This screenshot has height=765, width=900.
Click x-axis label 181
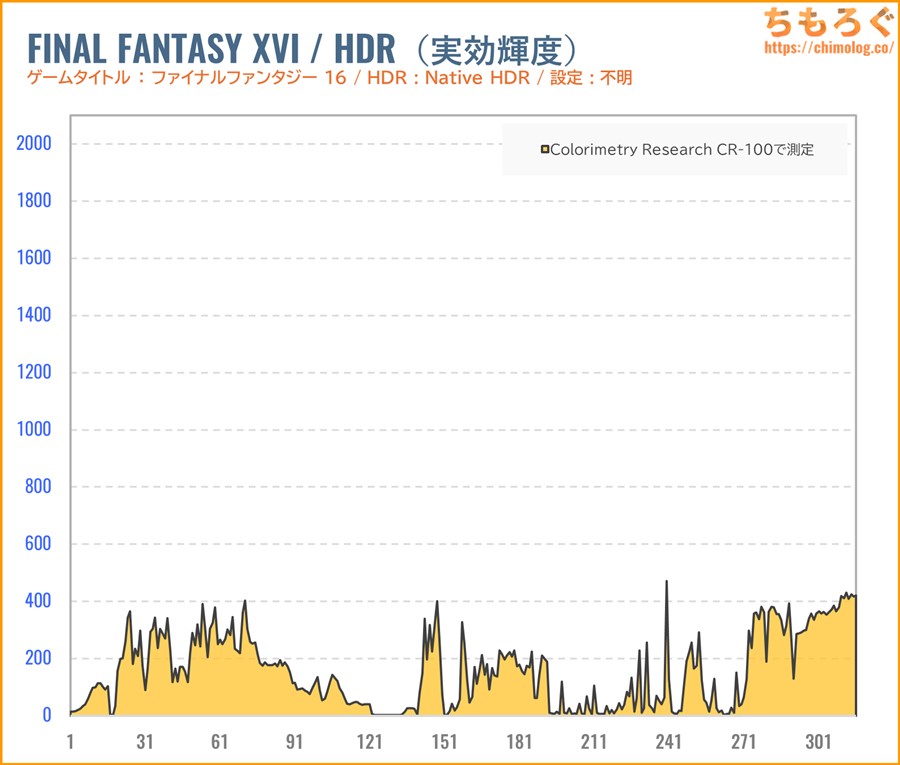pos(519,741)
